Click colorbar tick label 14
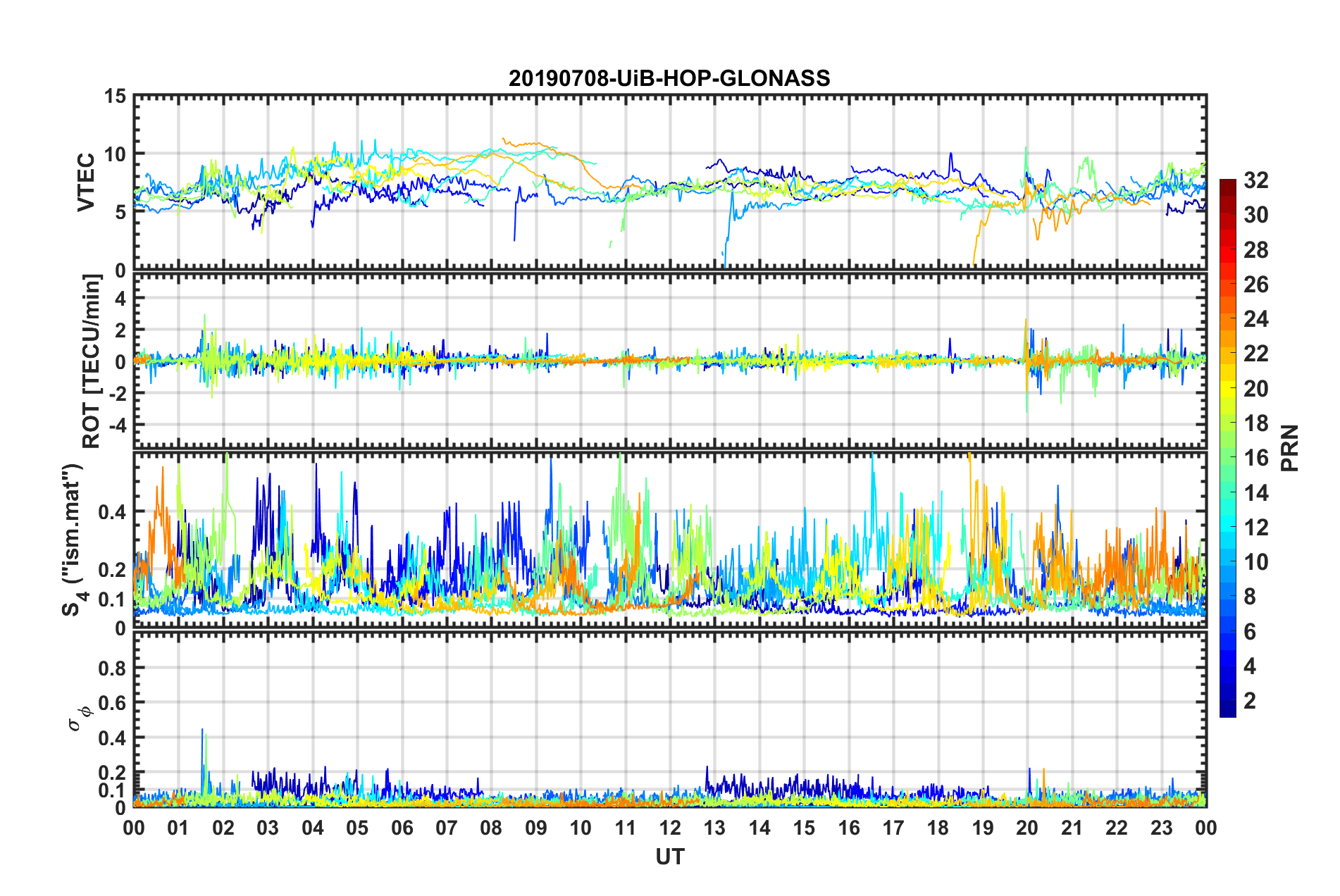 point(1256,493)
